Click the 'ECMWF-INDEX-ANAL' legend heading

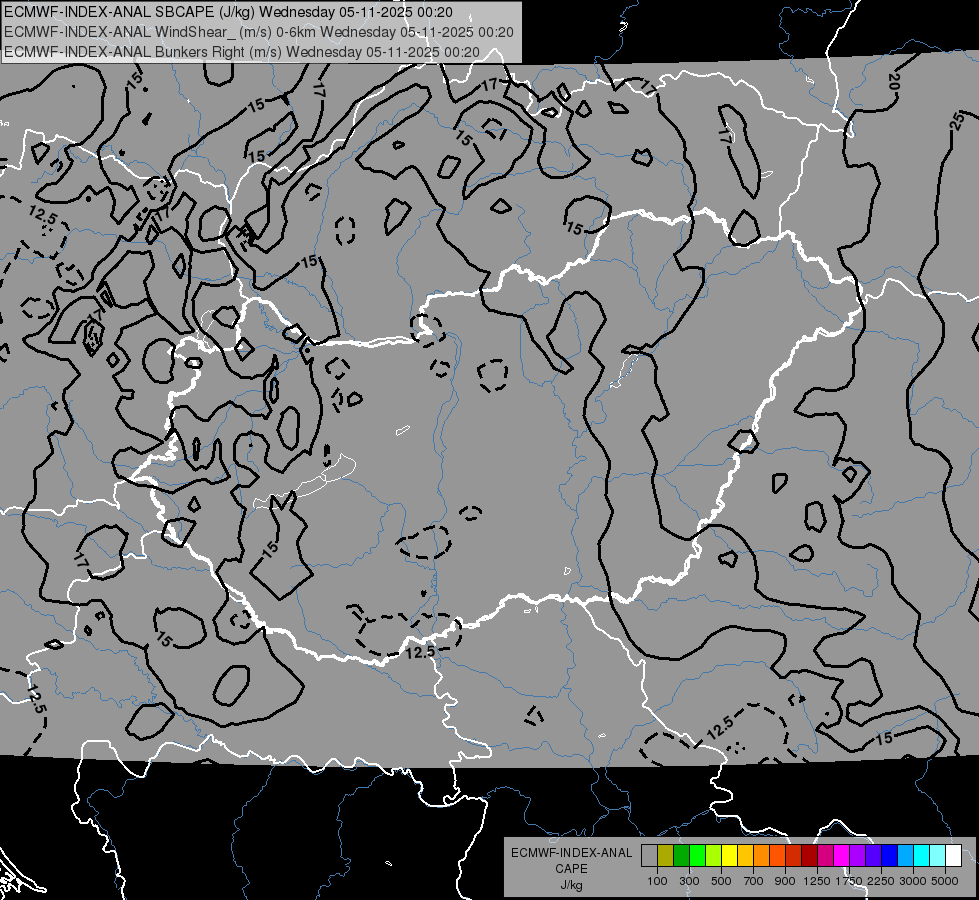coord(571,853)
